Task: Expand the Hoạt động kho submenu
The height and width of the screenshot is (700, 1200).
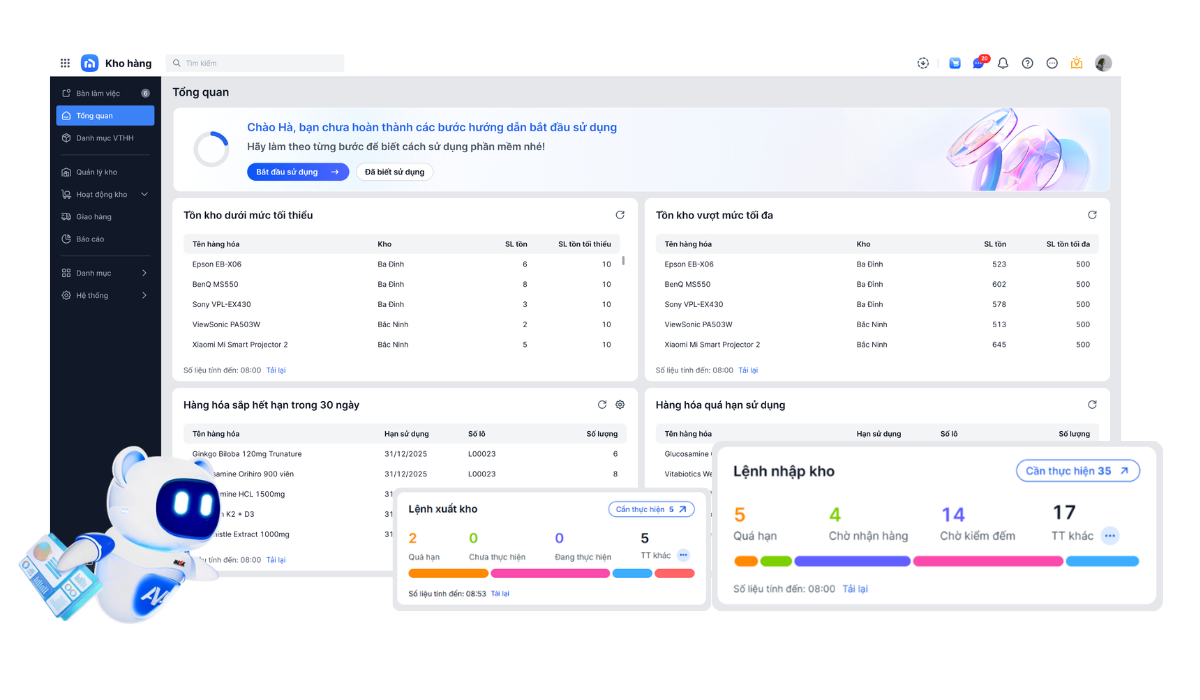Action: (x=144, y=195)
